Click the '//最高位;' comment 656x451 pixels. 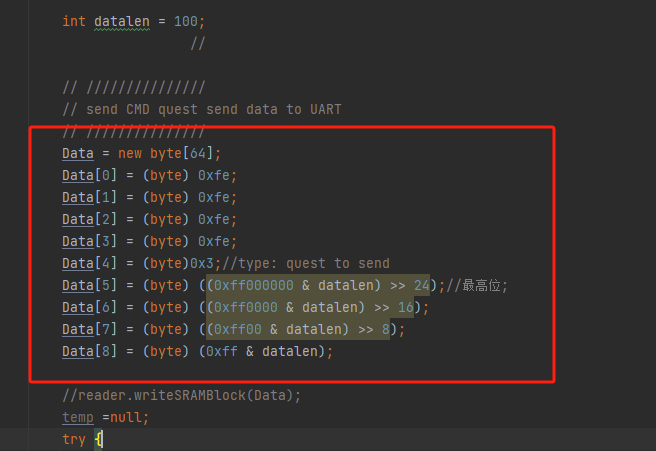pyautogui.click(x=477, y=285)
